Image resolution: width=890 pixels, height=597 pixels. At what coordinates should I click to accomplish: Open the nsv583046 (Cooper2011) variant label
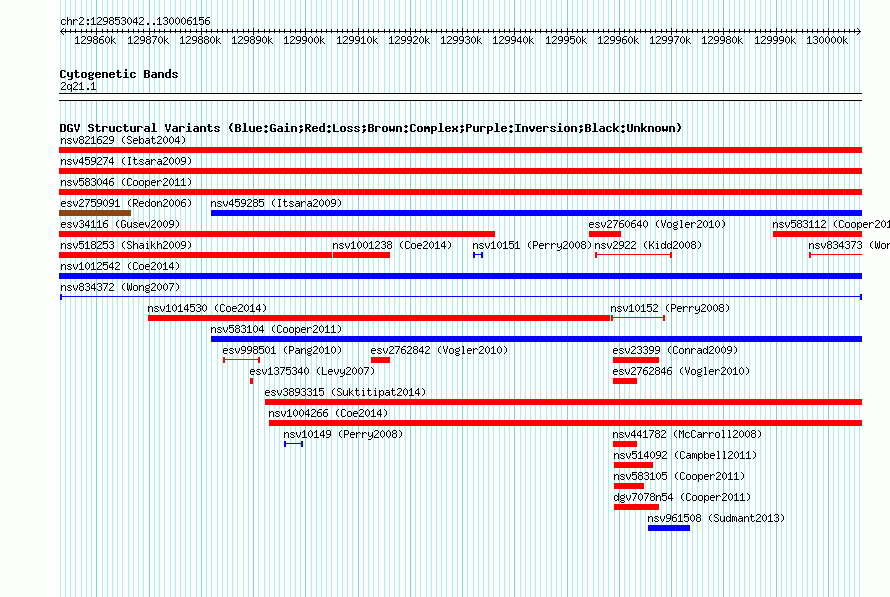126,182
